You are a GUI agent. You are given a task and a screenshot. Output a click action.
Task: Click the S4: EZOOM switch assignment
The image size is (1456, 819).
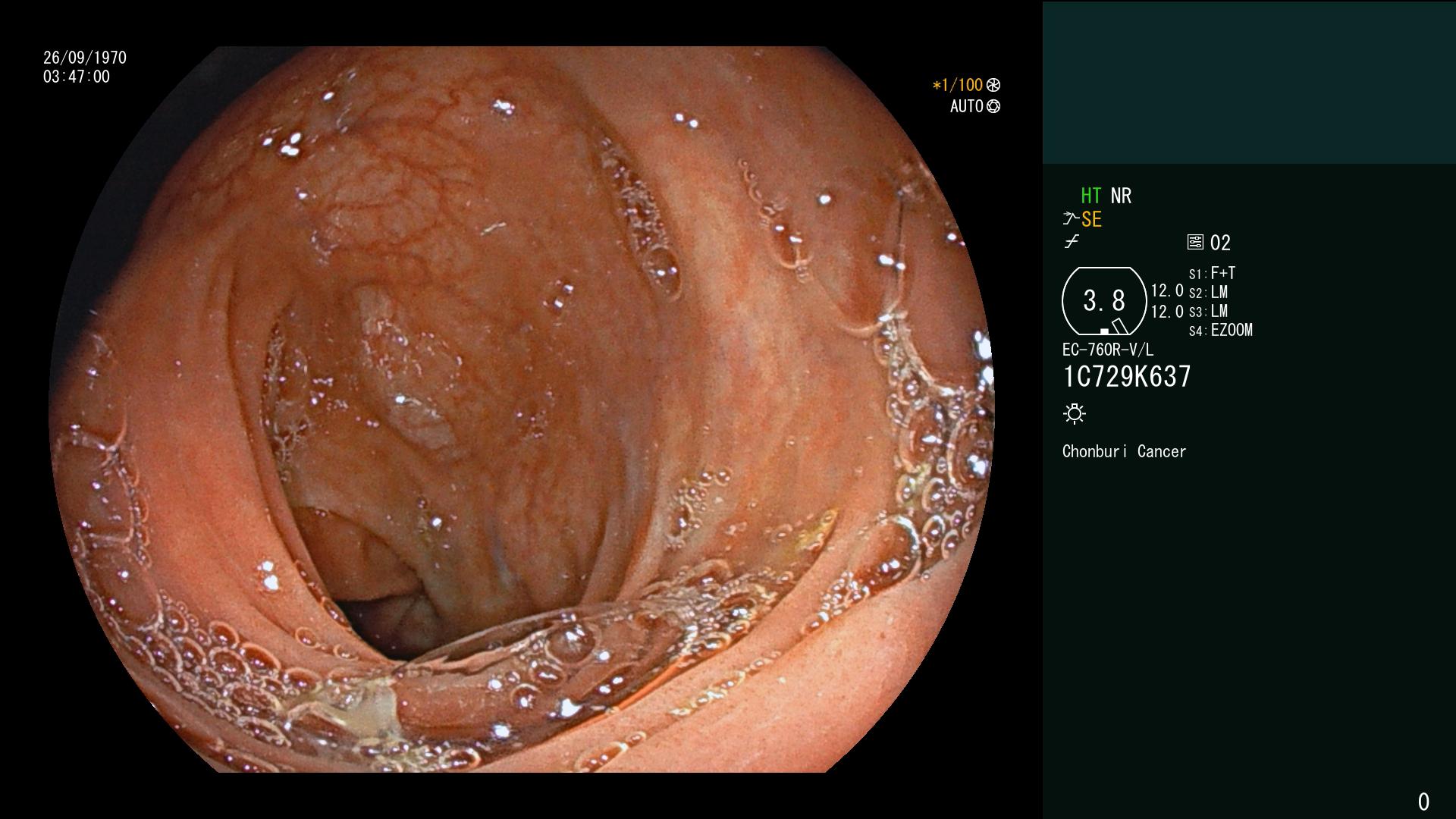point(1221,330)
